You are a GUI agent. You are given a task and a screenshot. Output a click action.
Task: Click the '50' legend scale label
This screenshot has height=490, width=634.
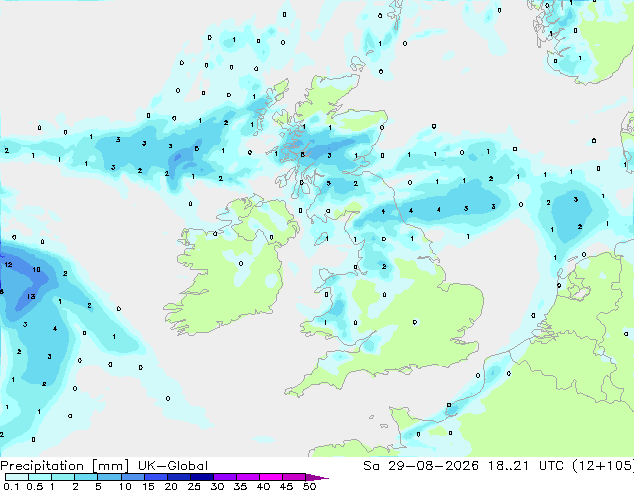[309, 486]
